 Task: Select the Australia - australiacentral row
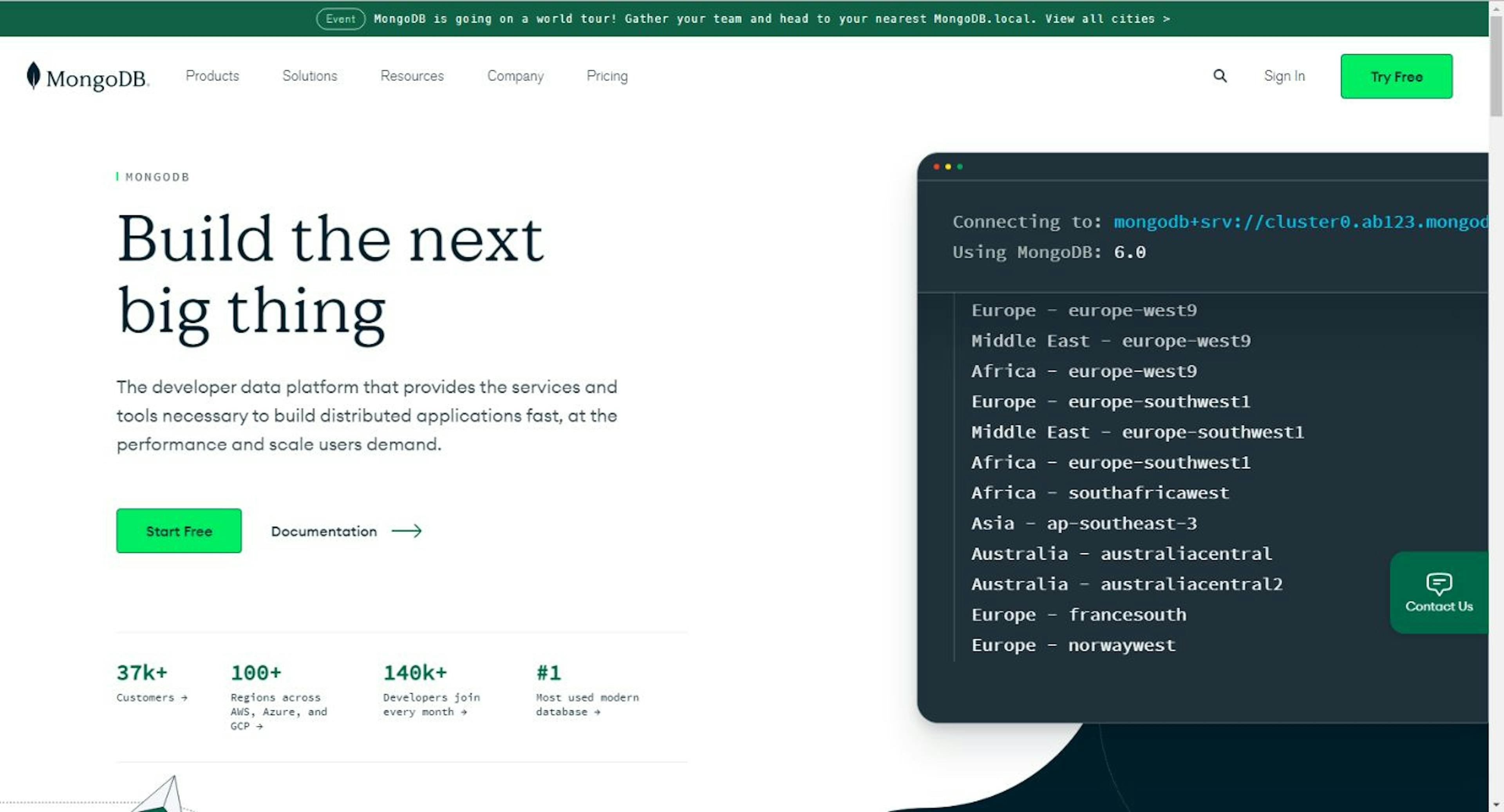(1122, 554)
